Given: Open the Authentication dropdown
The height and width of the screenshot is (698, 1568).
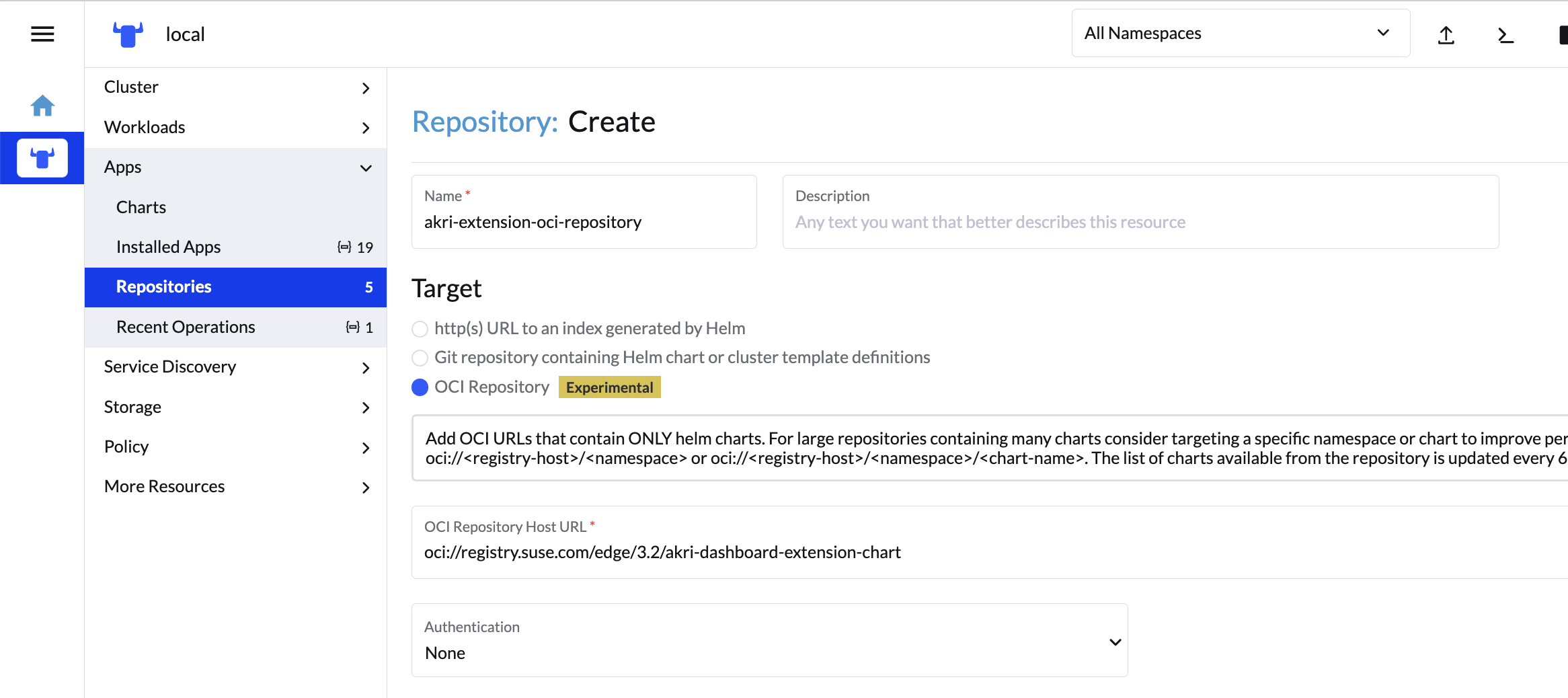Looking at the screenshot, I should (769, 641).
